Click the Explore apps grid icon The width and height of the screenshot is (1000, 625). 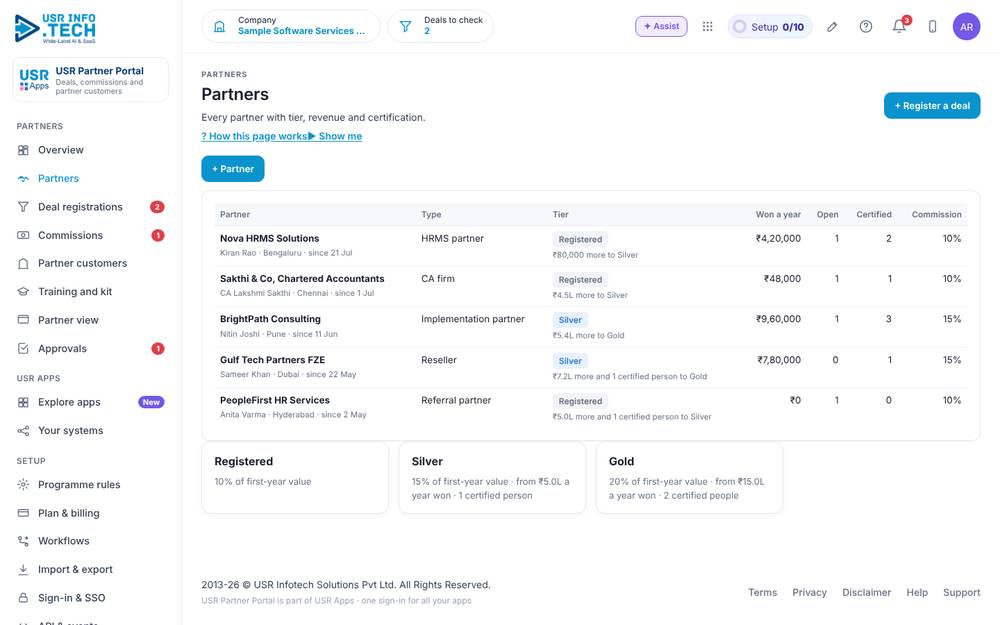pyautogui.click(x=23, y=402)
